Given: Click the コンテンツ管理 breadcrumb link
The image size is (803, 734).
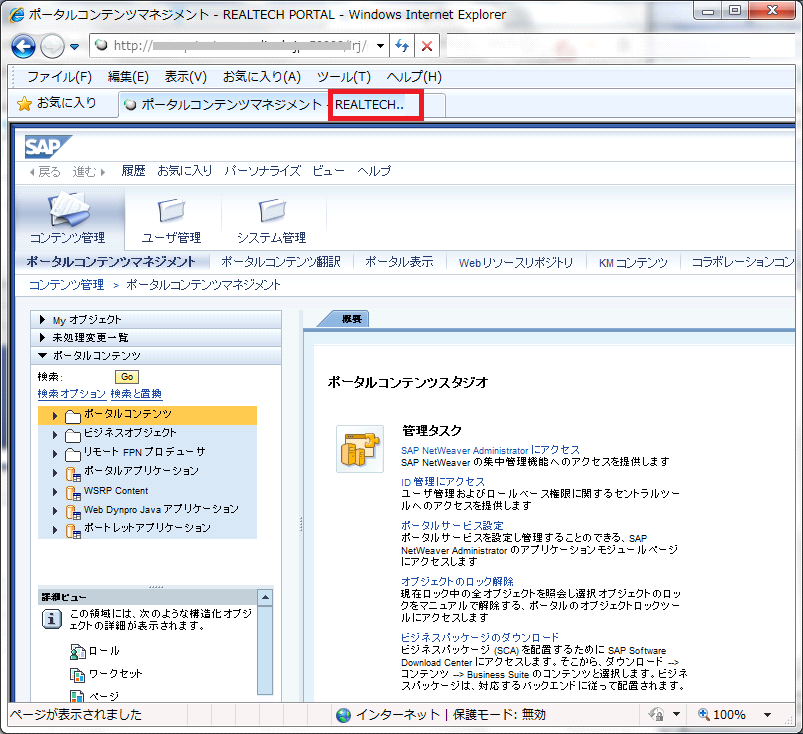Looking at the screenshot, I should click(66, 285).
